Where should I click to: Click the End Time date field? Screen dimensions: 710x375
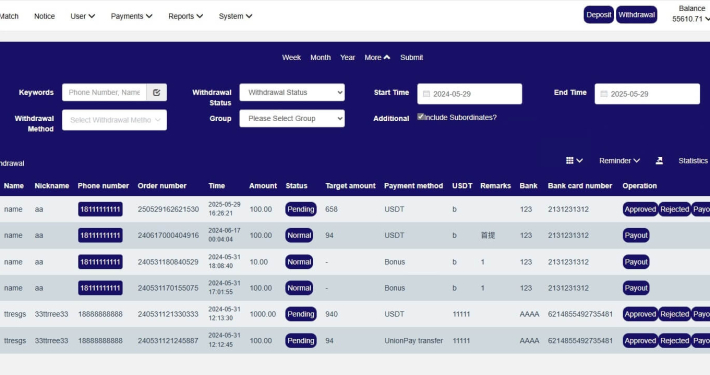647,94
